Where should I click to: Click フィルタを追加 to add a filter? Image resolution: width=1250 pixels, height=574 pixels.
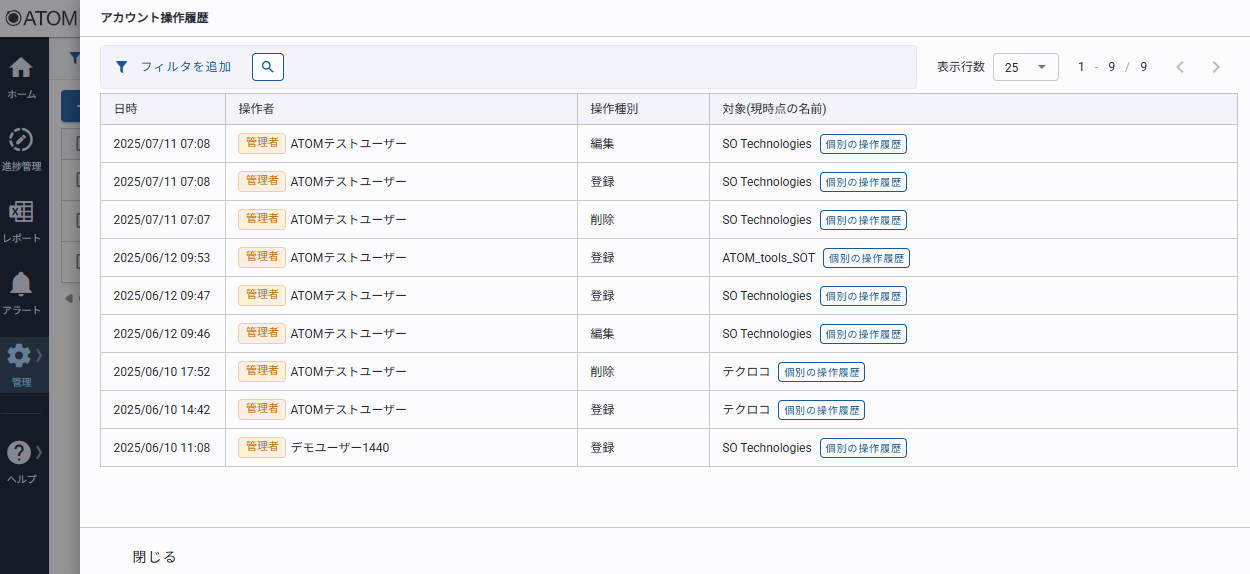186,67
